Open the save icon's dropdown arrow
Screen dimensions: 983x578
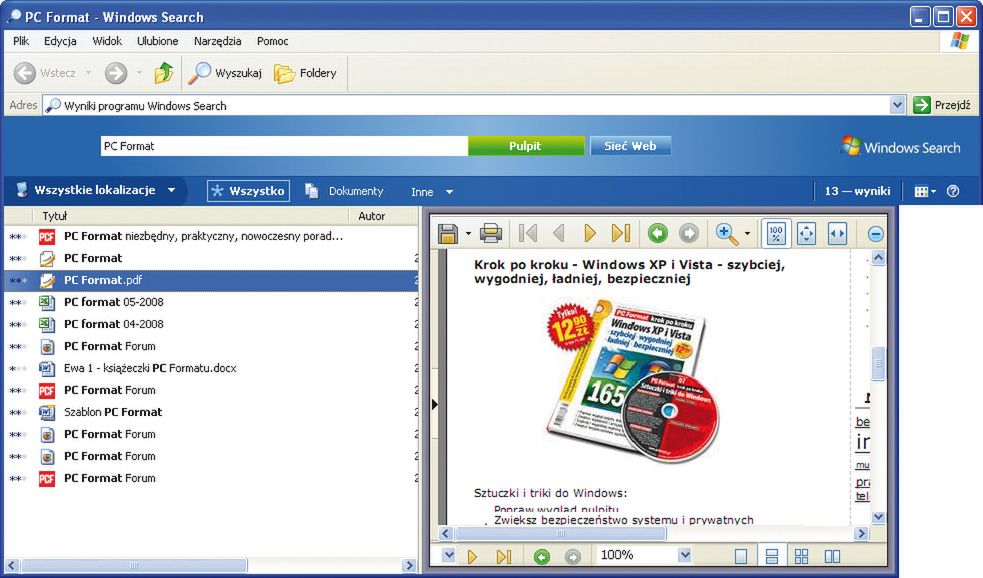coord(468,234)
